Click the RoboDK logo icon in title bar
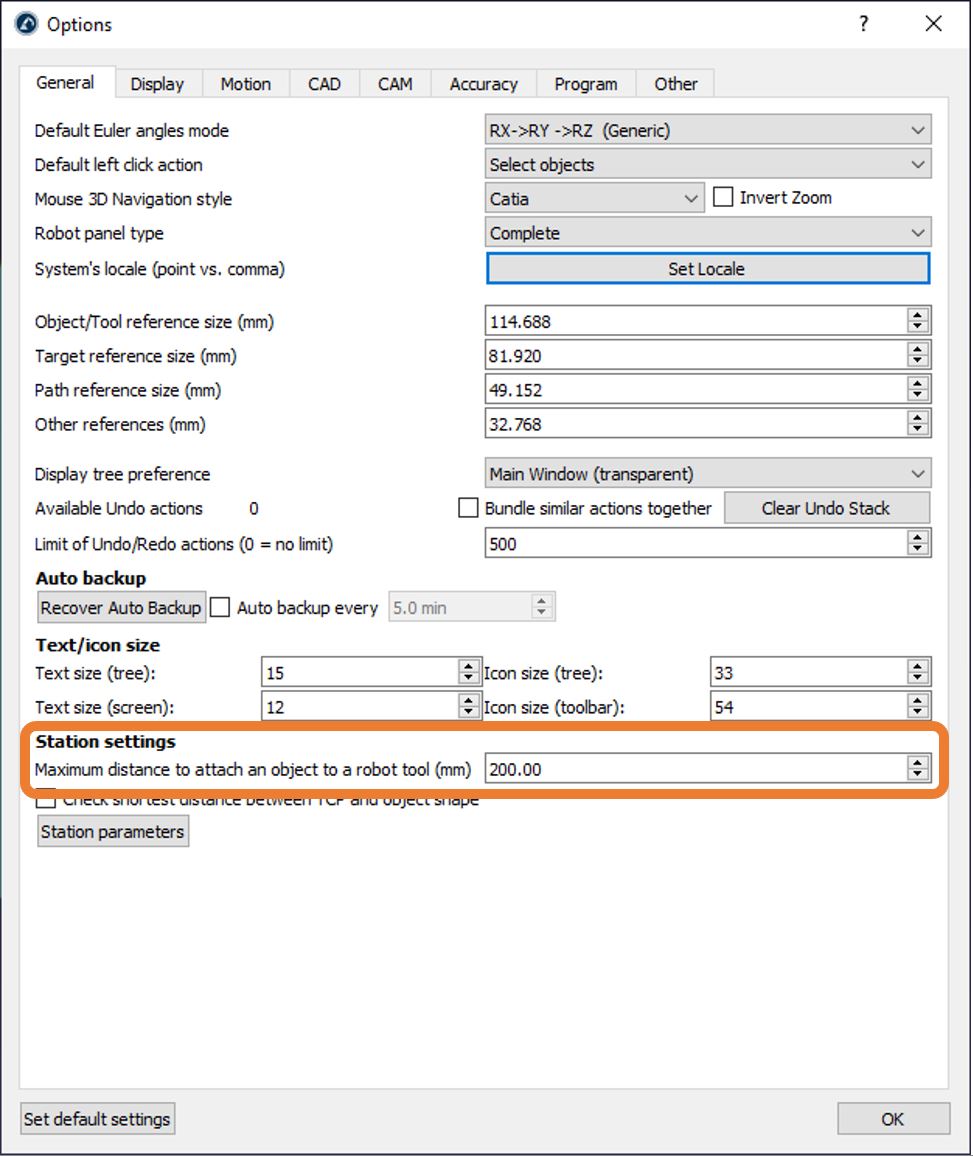Image resolution: width=973 pixels, height=1156 pixels. click(x=27, y=24)
